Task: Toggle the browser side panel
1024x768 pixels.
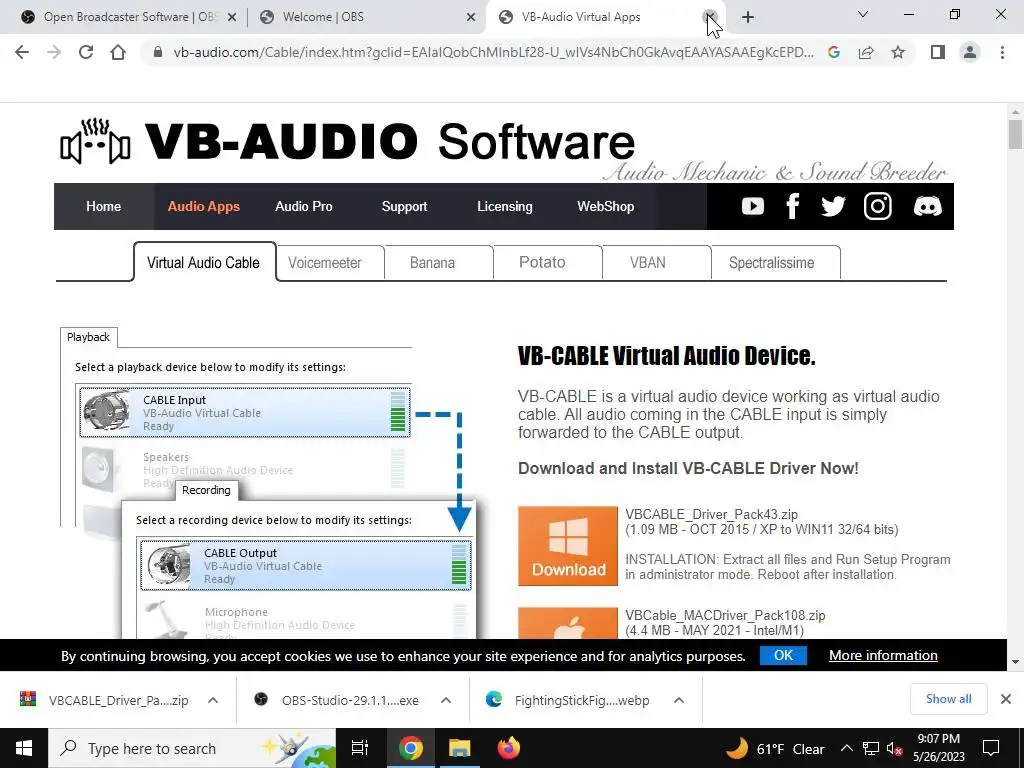Action: coord(938,52)
